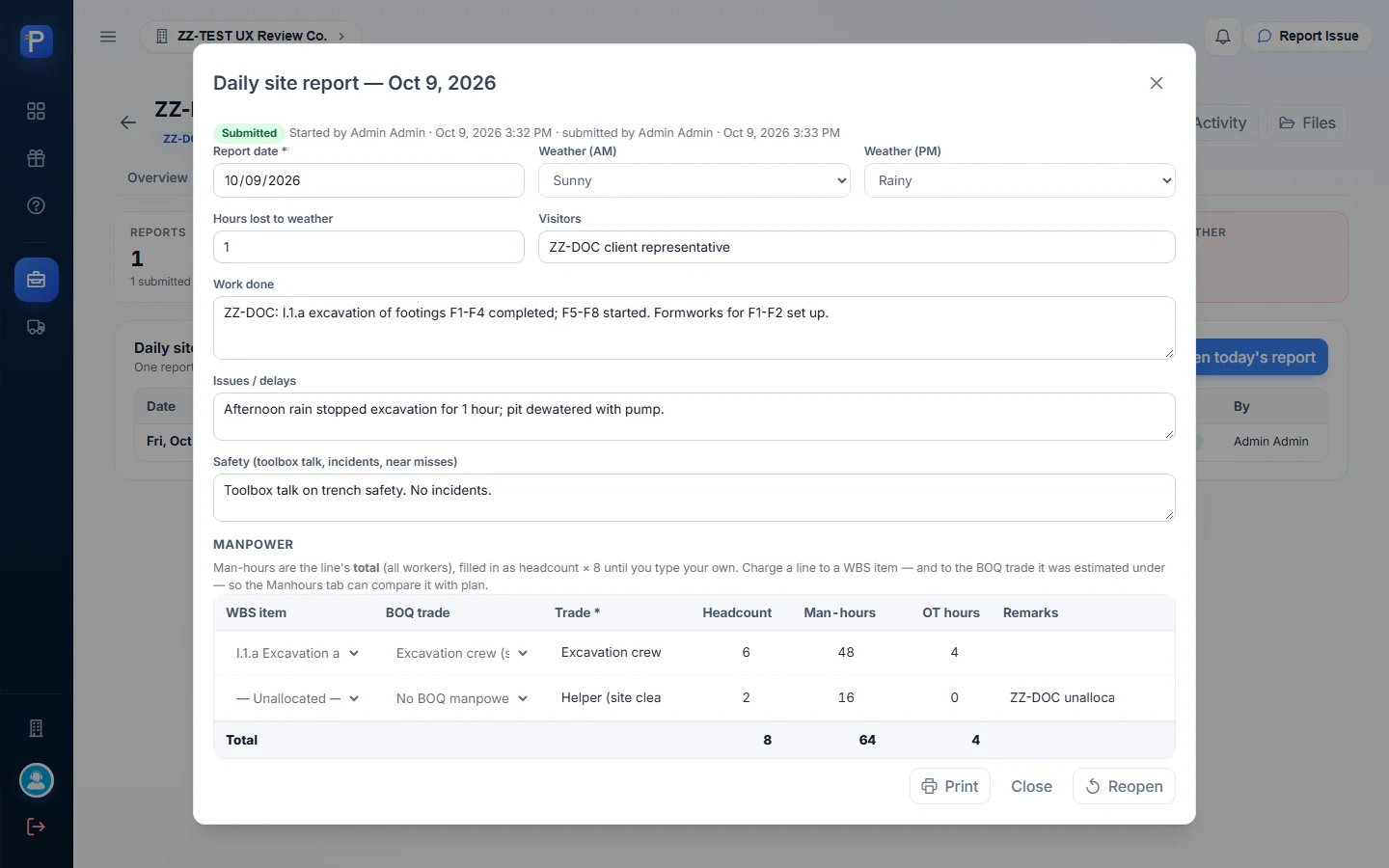This screenshot has height=868, width=1389.
Task: Click the Visitors input field
Action: point(857,247)
